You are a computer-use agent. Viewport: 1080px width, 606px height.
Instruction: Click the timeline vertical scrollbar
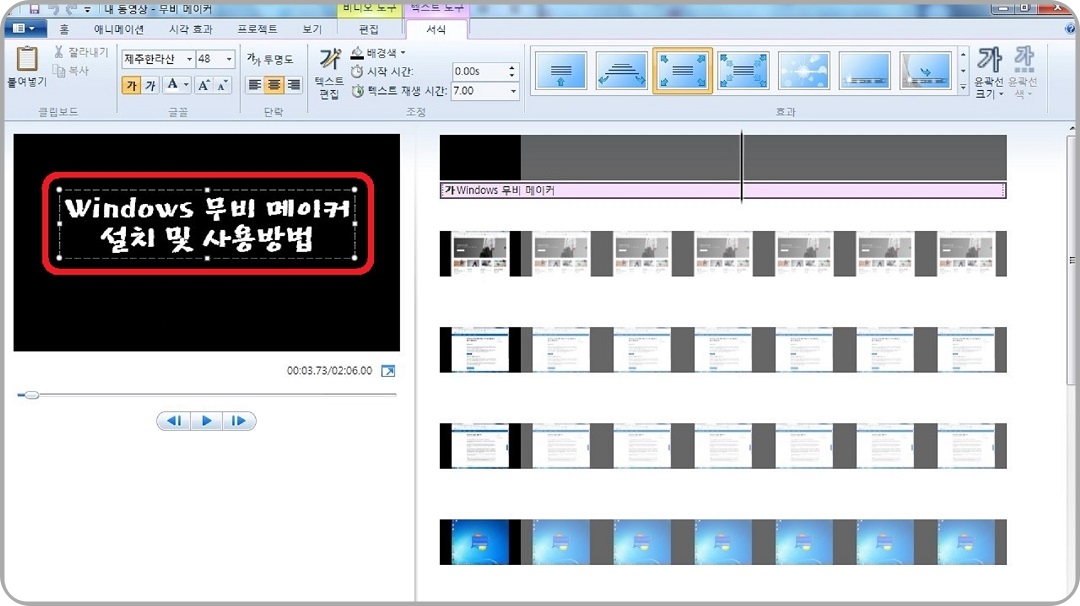click(1071, 260)
